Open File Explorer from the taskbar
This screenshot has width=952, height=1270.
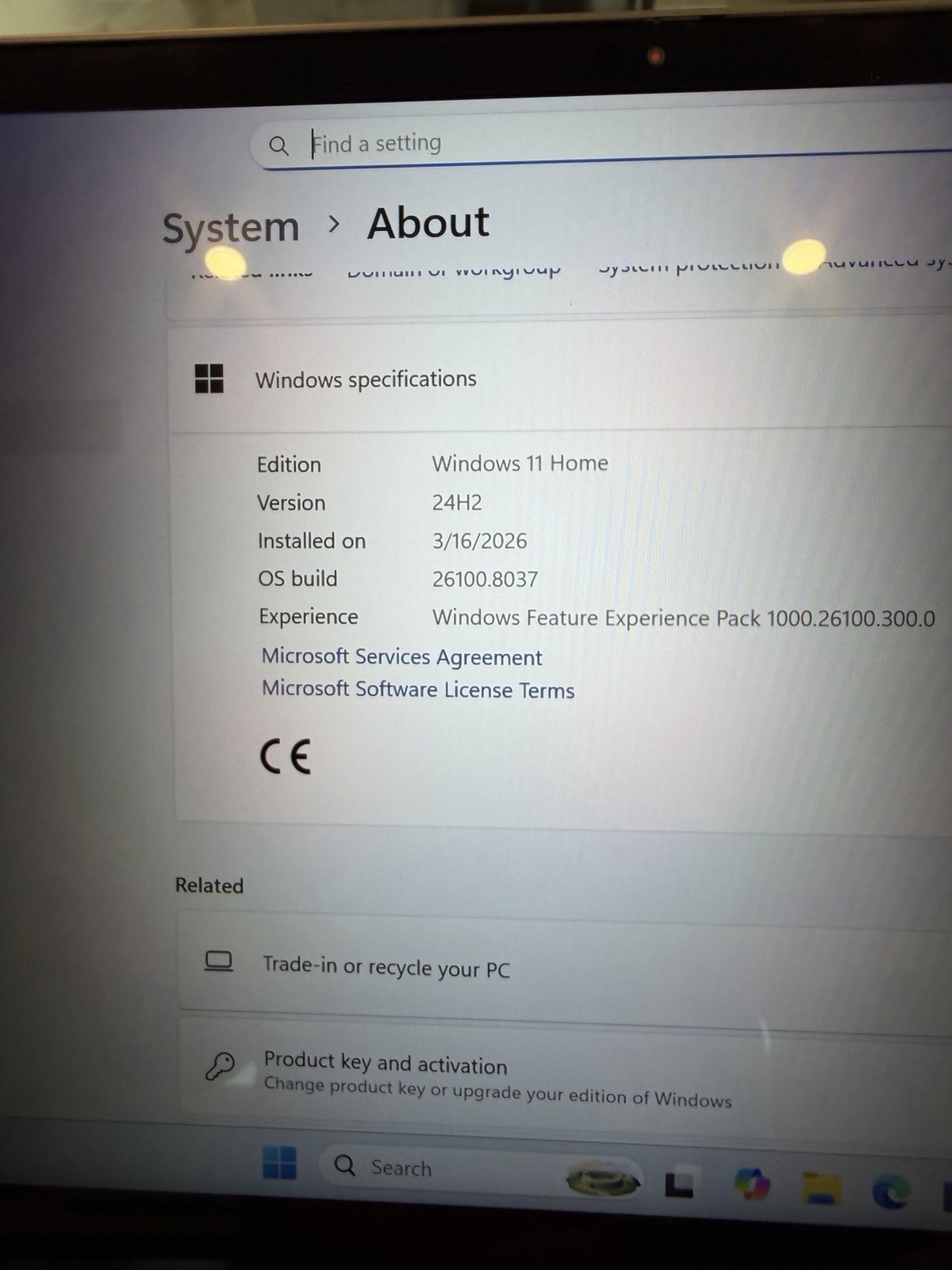(x=821, y=1188)
